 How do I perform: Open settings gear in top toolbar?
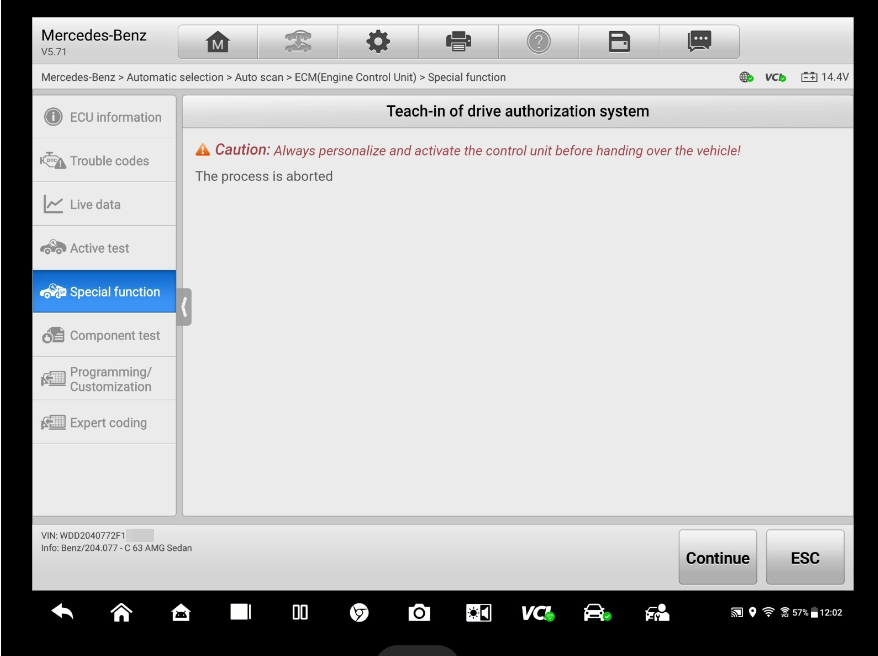pos(378,42)
